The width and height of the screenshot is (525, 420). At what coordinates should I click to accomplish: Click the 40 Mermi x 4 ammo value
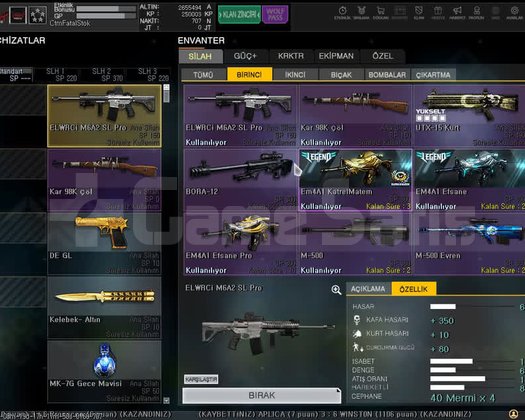coord(463,398)
